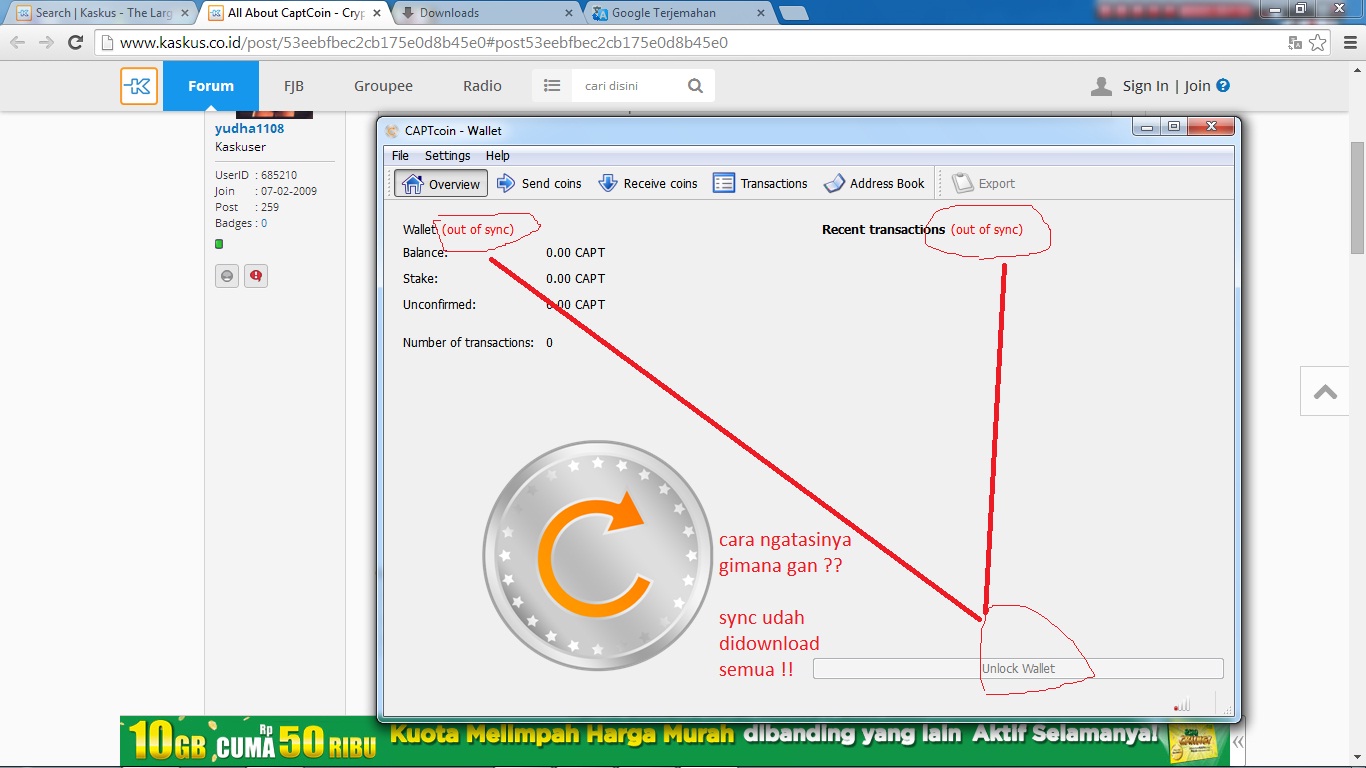Open yudha1108 user profile link
Image resolution: width=1366 pixels, height=768 pixels.
tap(249, 129)
